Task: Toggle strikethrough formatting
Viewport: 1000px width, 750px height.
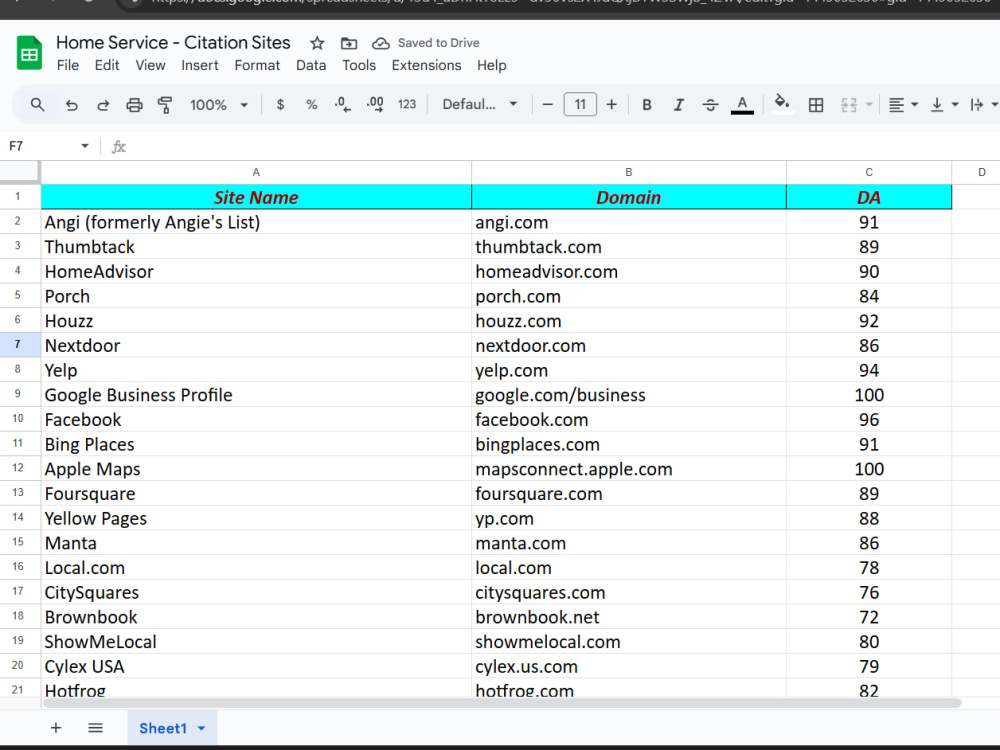Action: pyautogui.click(x=710, y=105)
